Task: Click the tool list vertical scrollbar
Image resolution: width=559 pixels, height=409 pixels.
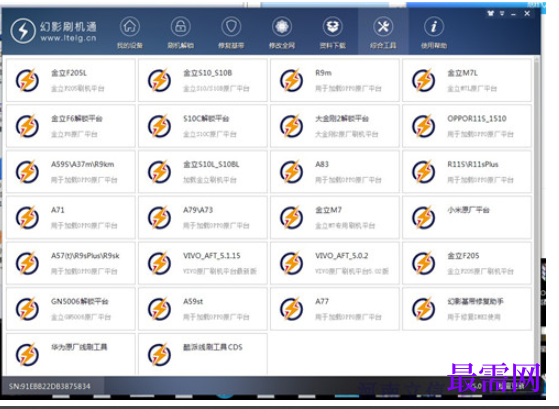Action: (x=537, y=216)
